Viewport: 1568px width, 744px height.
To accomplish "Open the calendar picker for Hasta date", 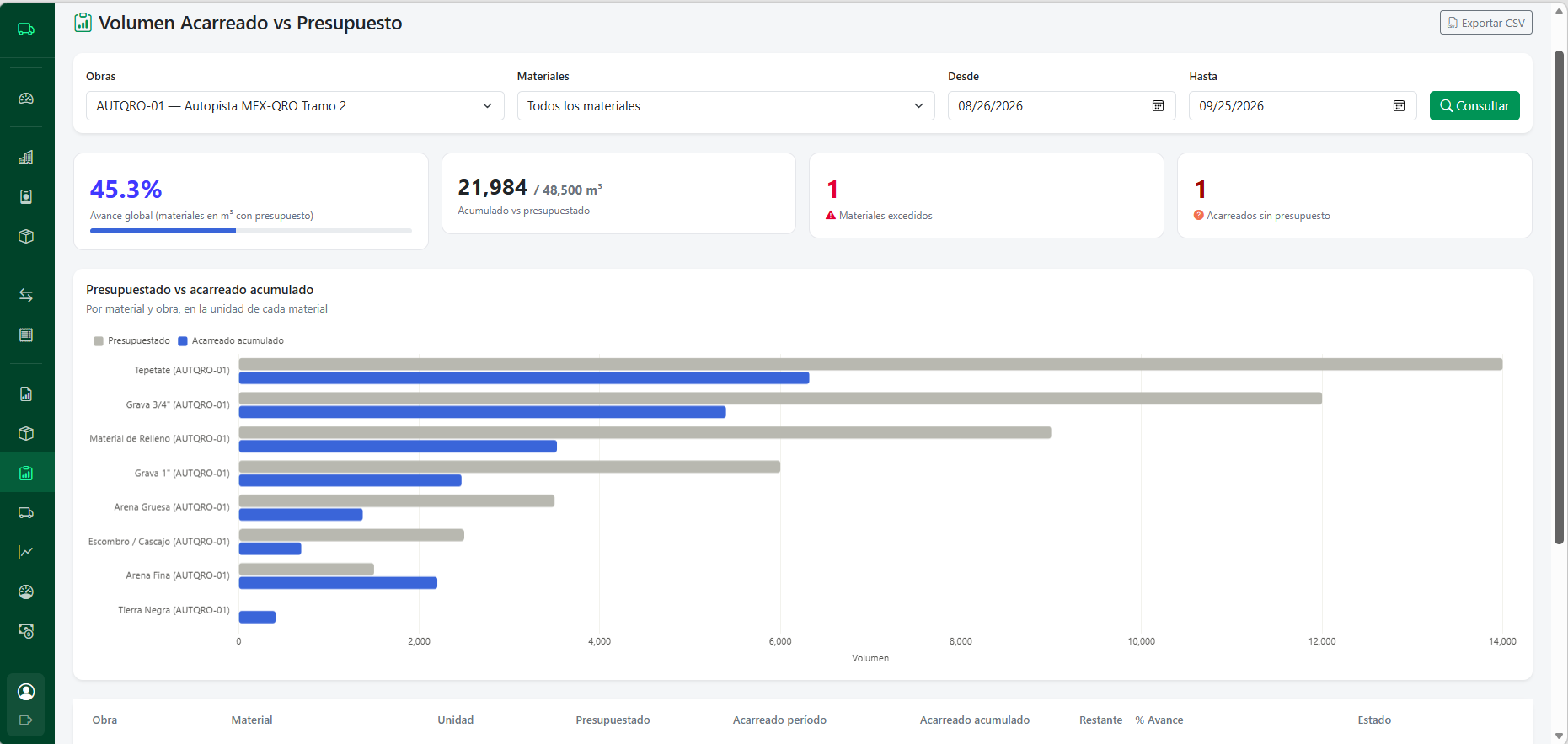I will [x=1399, y=106].
